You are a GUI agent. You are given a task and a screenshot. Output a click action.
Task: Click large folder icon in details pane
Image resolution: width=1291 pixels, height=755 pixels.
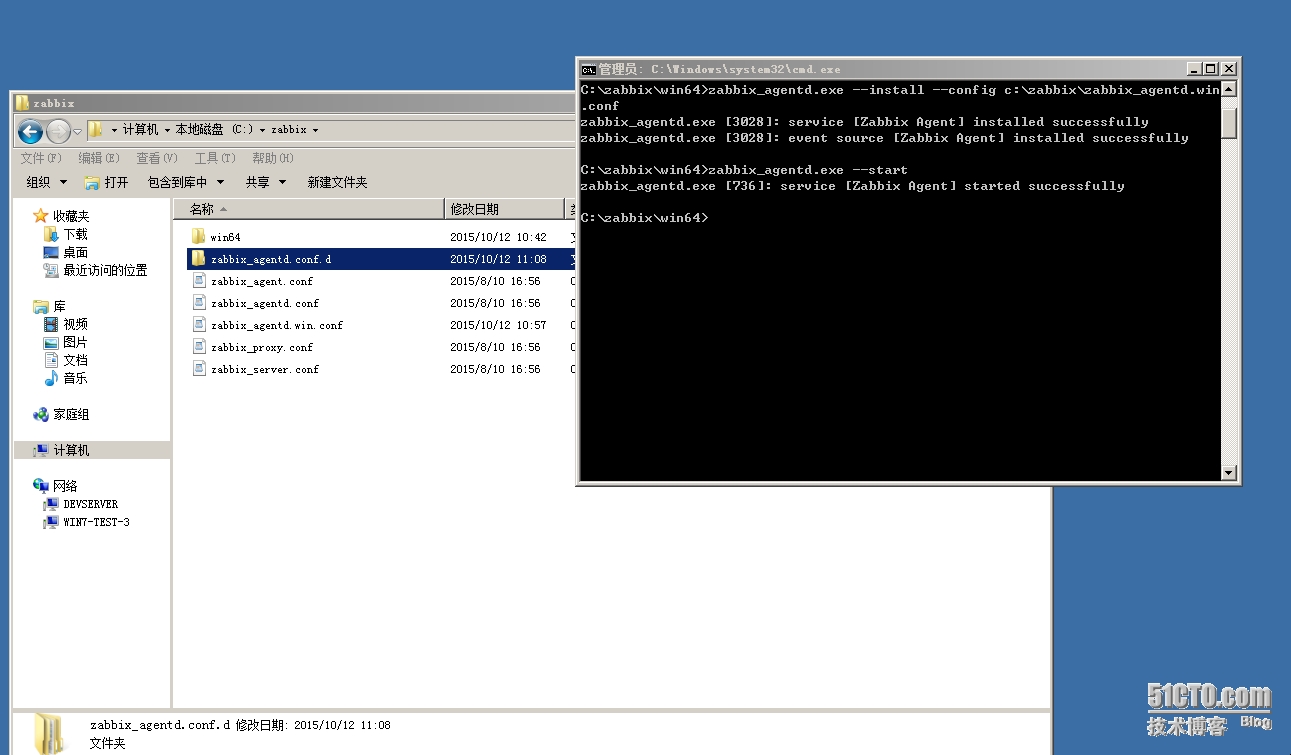pos(48,733)
